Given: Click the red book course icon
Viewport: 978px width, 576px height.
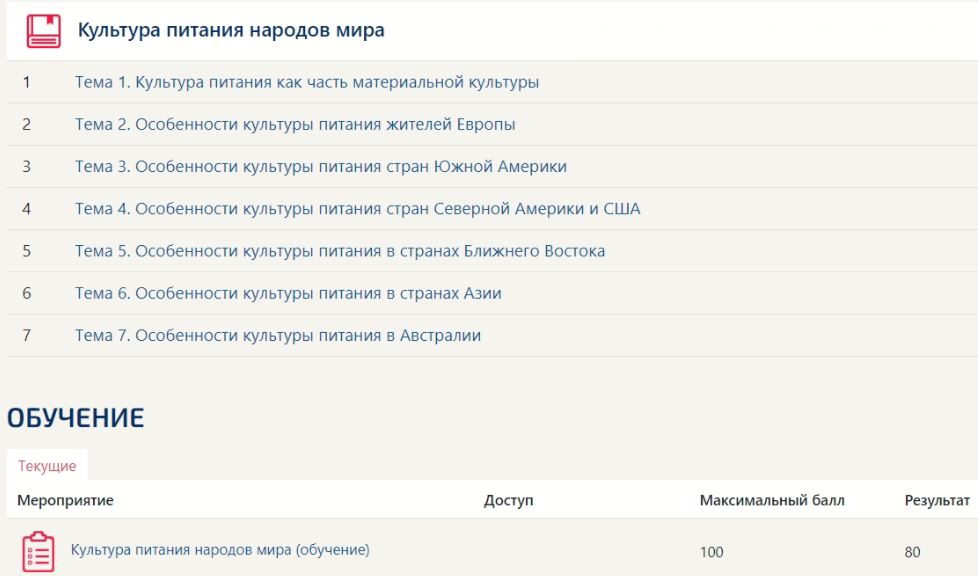Looking at the screenshot, I should tap(43, 31).
